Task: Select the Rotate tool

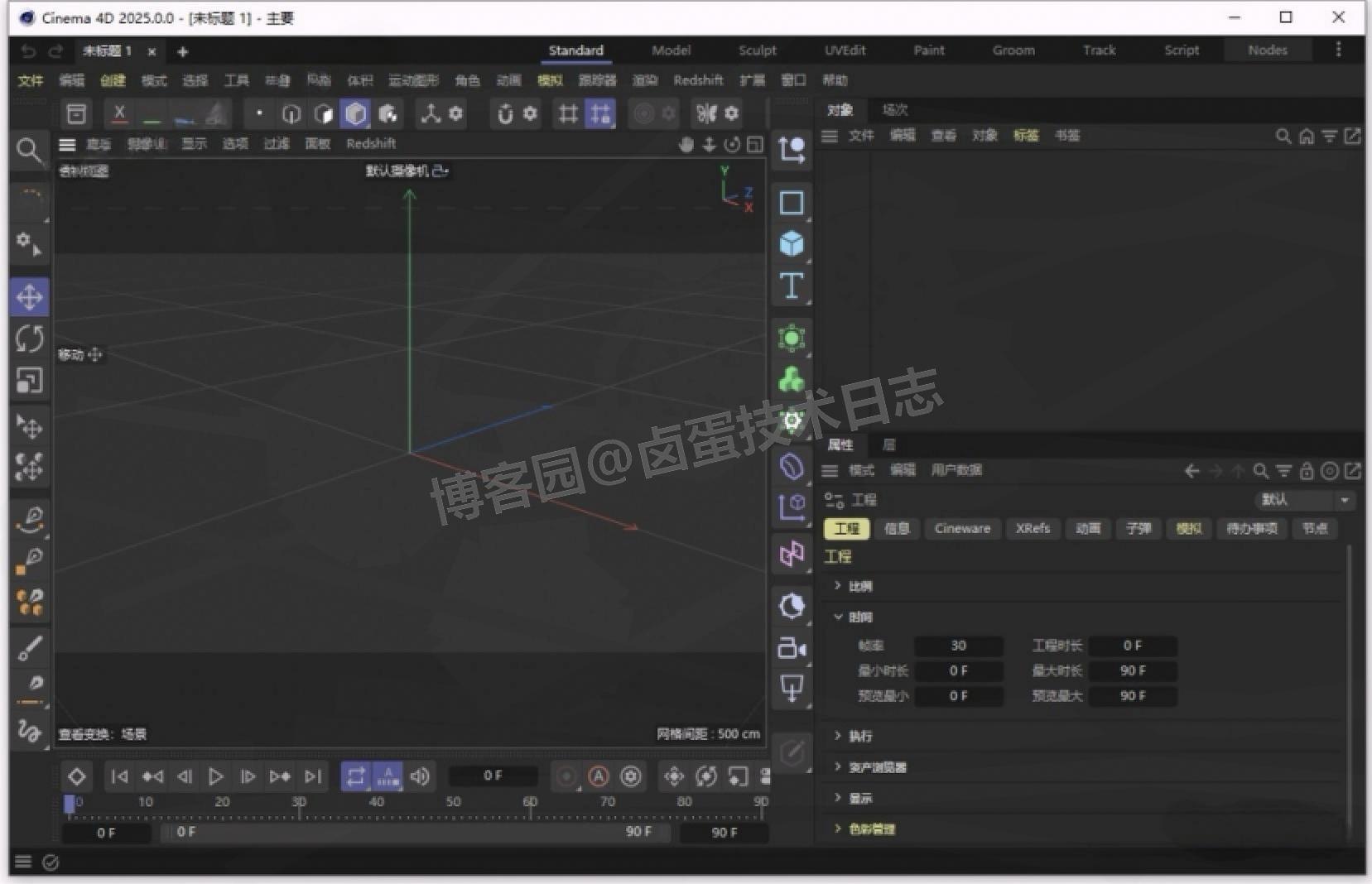Action: (x=30, y=339)
